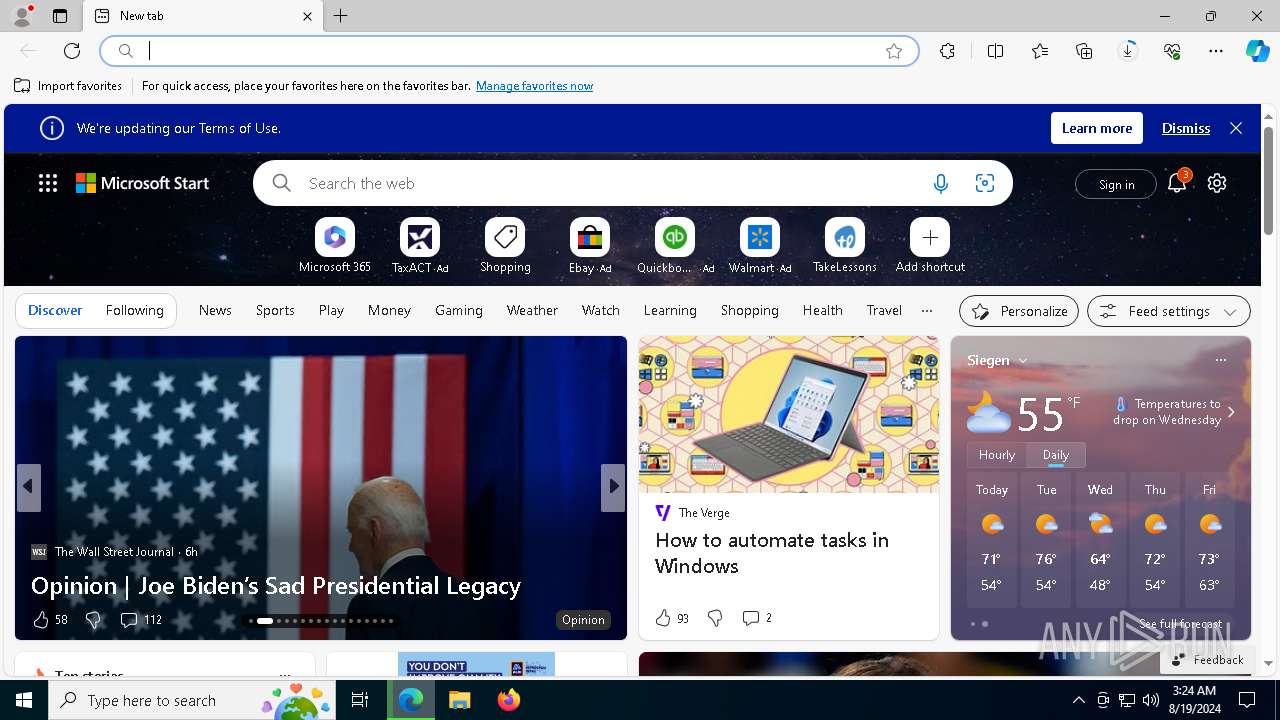1280x720 pixels.
Task: Open the TaxACT shortcut
Action: [420, 246]
